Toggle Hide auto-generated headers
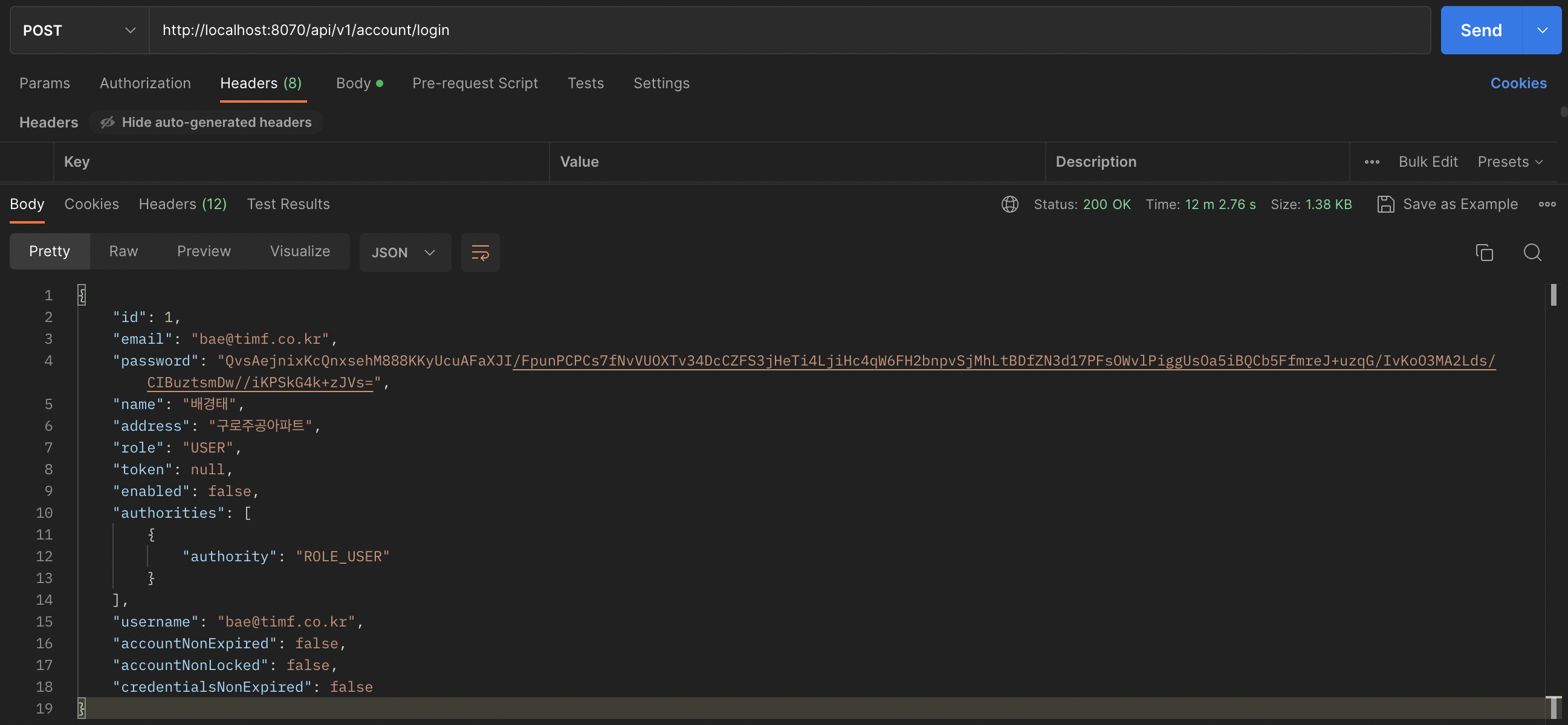 206,122
